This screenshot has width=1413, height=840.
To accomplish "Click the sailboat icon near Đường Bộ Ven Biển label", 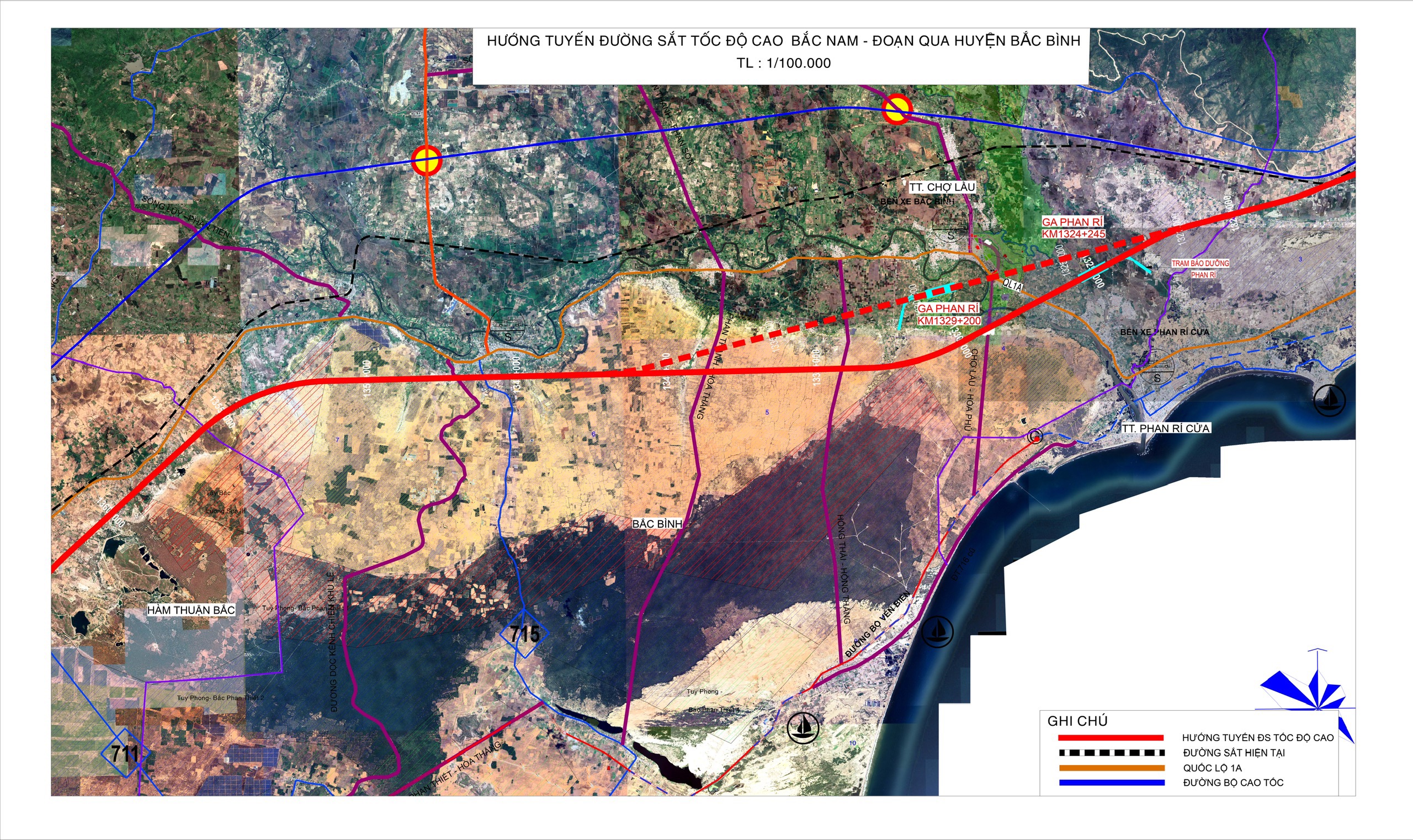I will pyautogui.click(x=937, y=631).
